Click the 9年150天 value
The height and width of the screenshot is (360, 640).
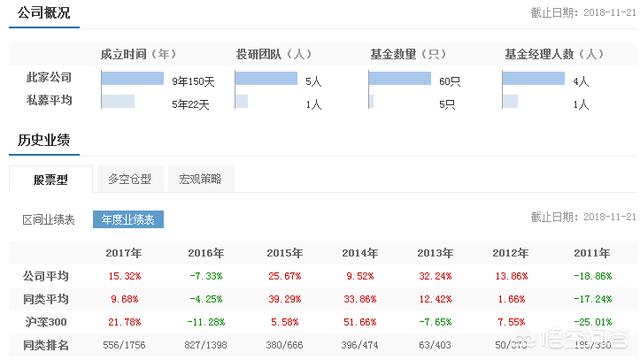click(x=193, y=82)
